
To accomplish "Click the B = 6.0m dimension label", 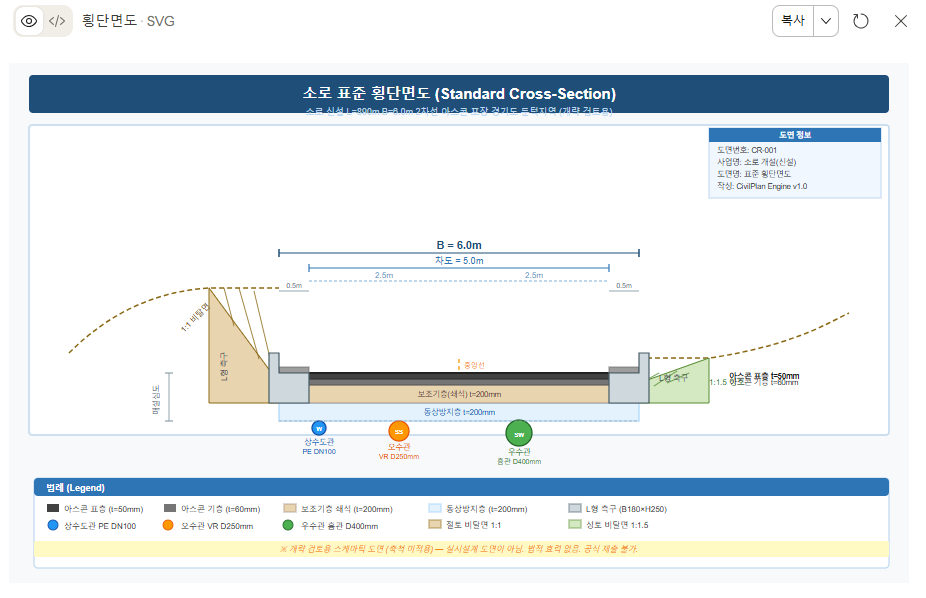I will [x=459, y=245].
